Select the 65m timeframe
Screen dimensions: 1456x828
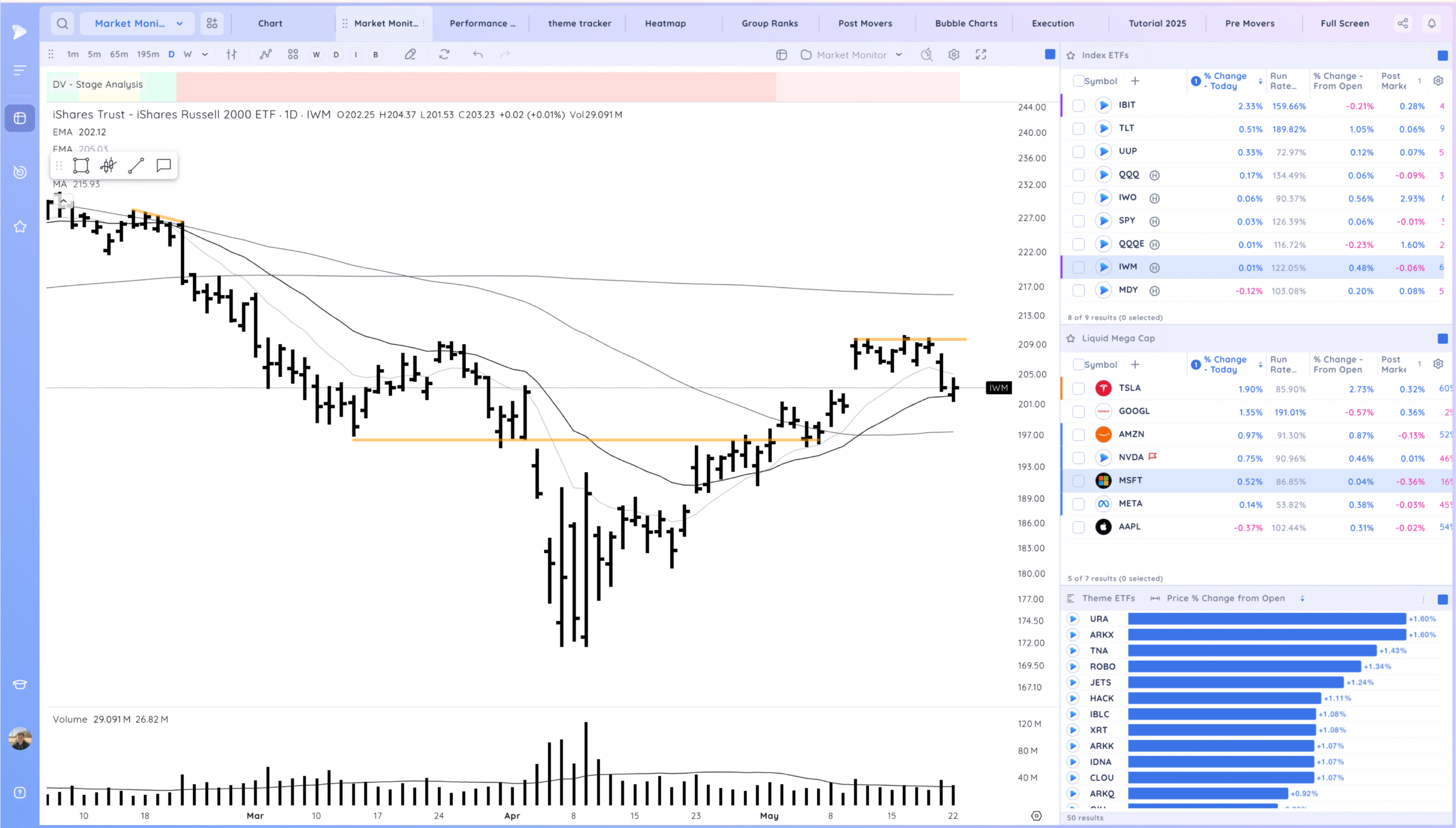(x=119, y=55)
